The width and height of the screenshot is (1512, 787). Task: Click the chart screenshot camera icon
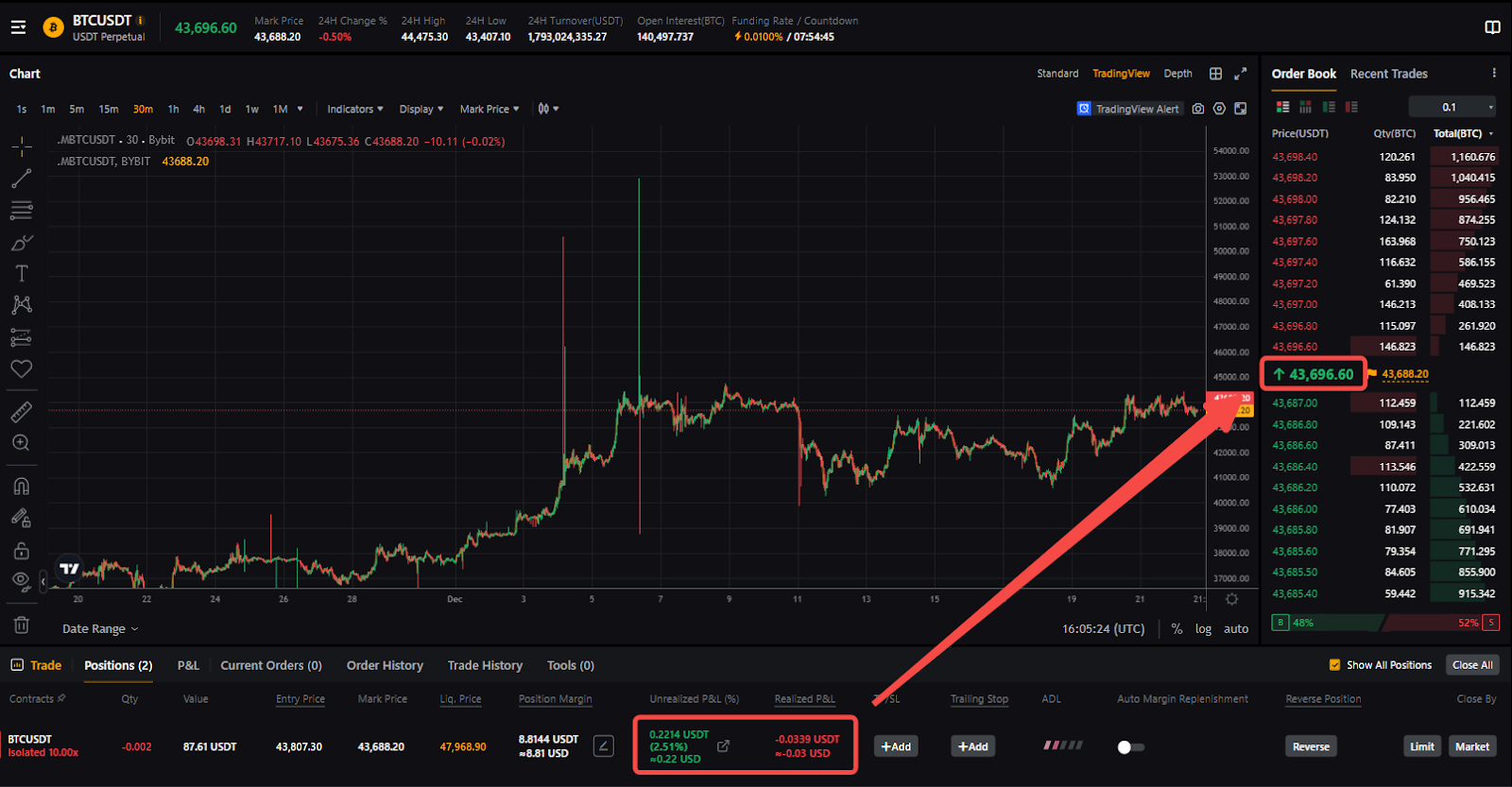[1198, 109]
